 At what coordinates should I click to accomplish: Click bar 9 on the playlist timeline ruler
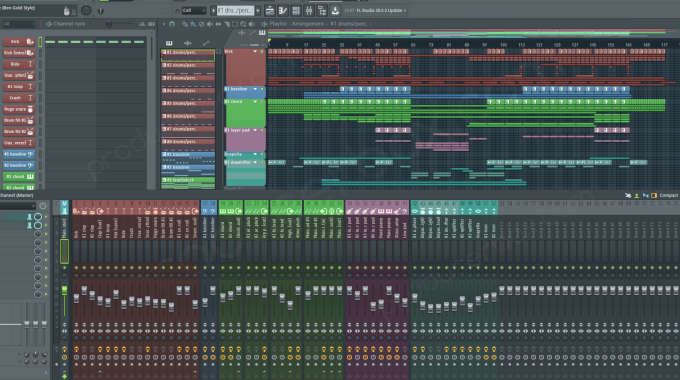coord(287,45)
